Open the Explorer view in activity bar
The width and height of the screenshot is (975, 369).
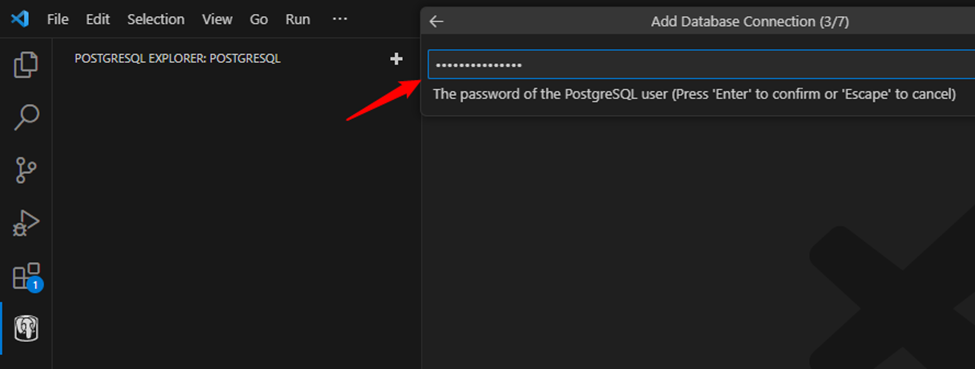pos(26,65)
